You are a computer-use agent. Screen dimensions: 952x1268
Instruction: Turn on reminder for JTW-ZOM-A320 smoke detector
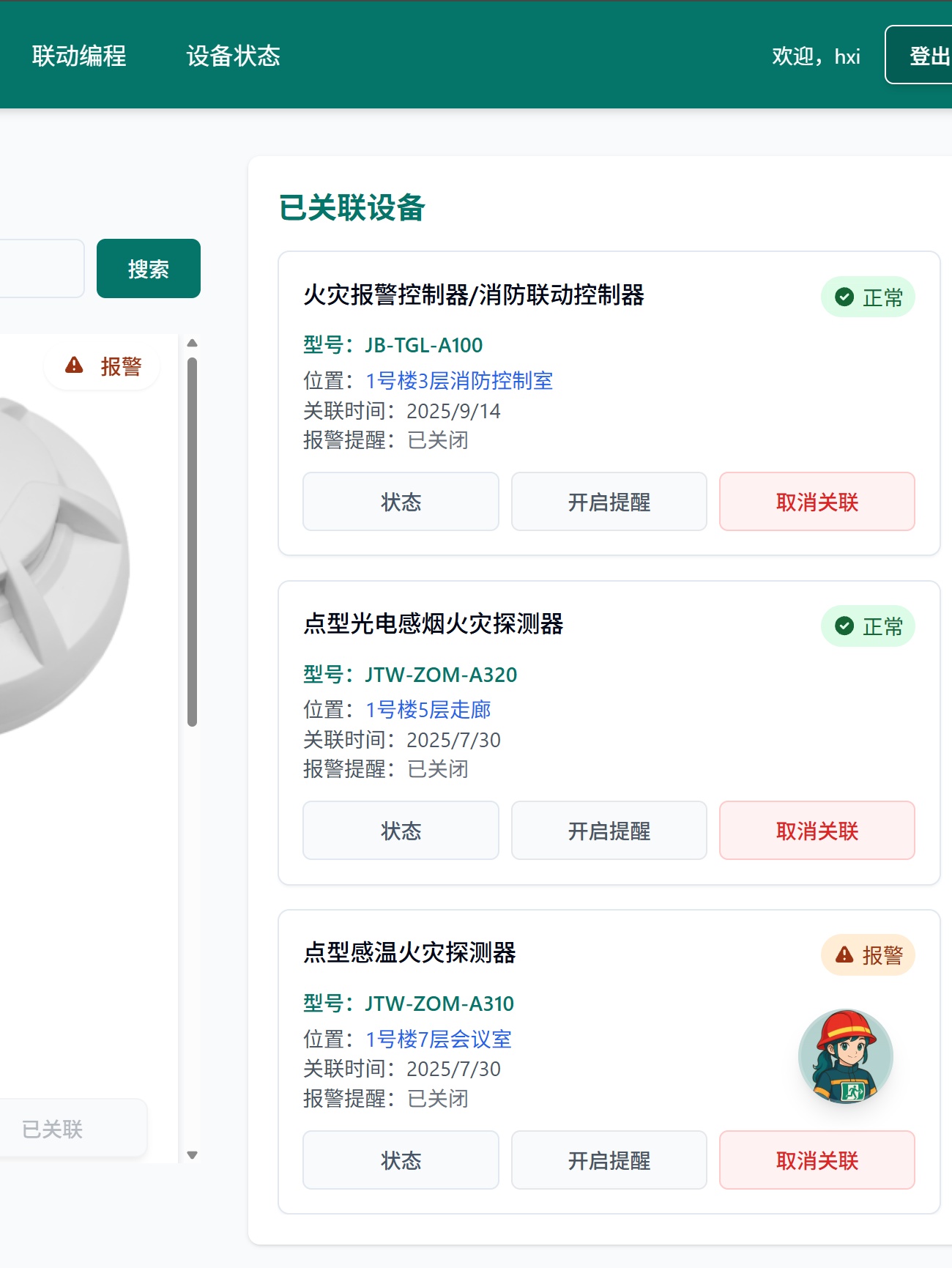click(609, 831)
